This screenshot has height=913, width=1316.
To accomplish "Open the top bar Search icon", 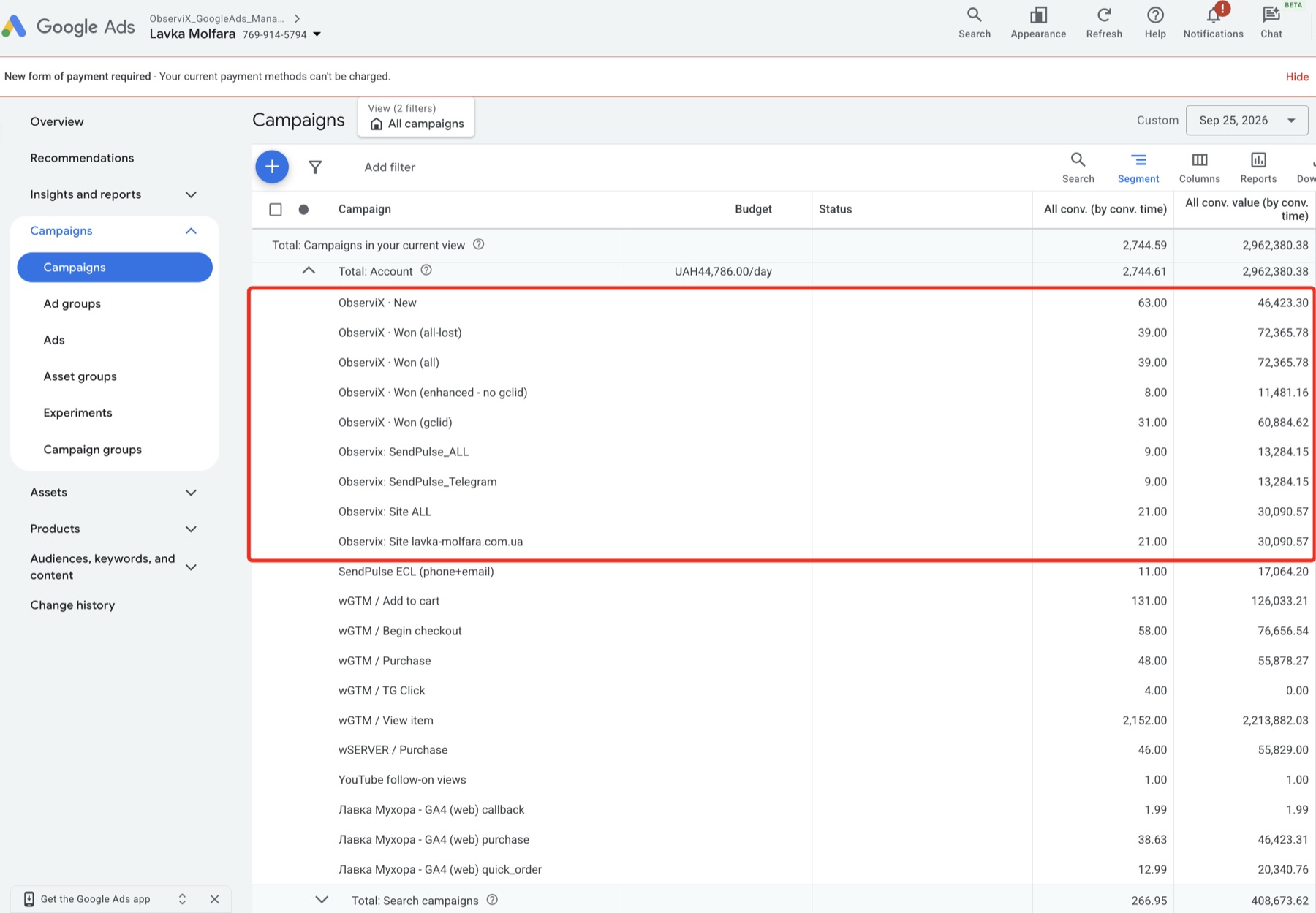I will pyautogui.click(x=974, y=23).
